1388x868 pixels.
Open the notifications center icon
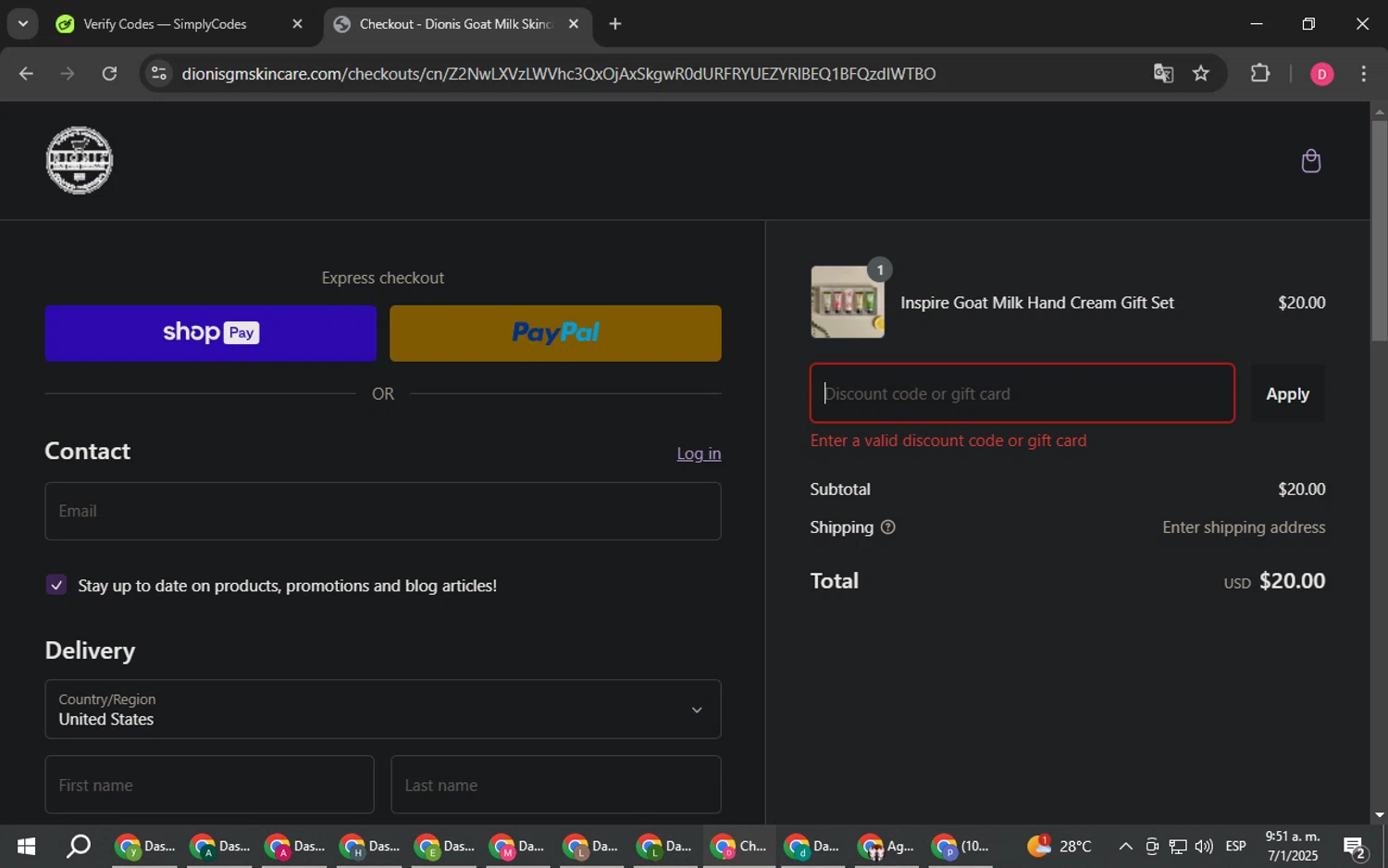pyautogui.click(x=1356, y=847)
